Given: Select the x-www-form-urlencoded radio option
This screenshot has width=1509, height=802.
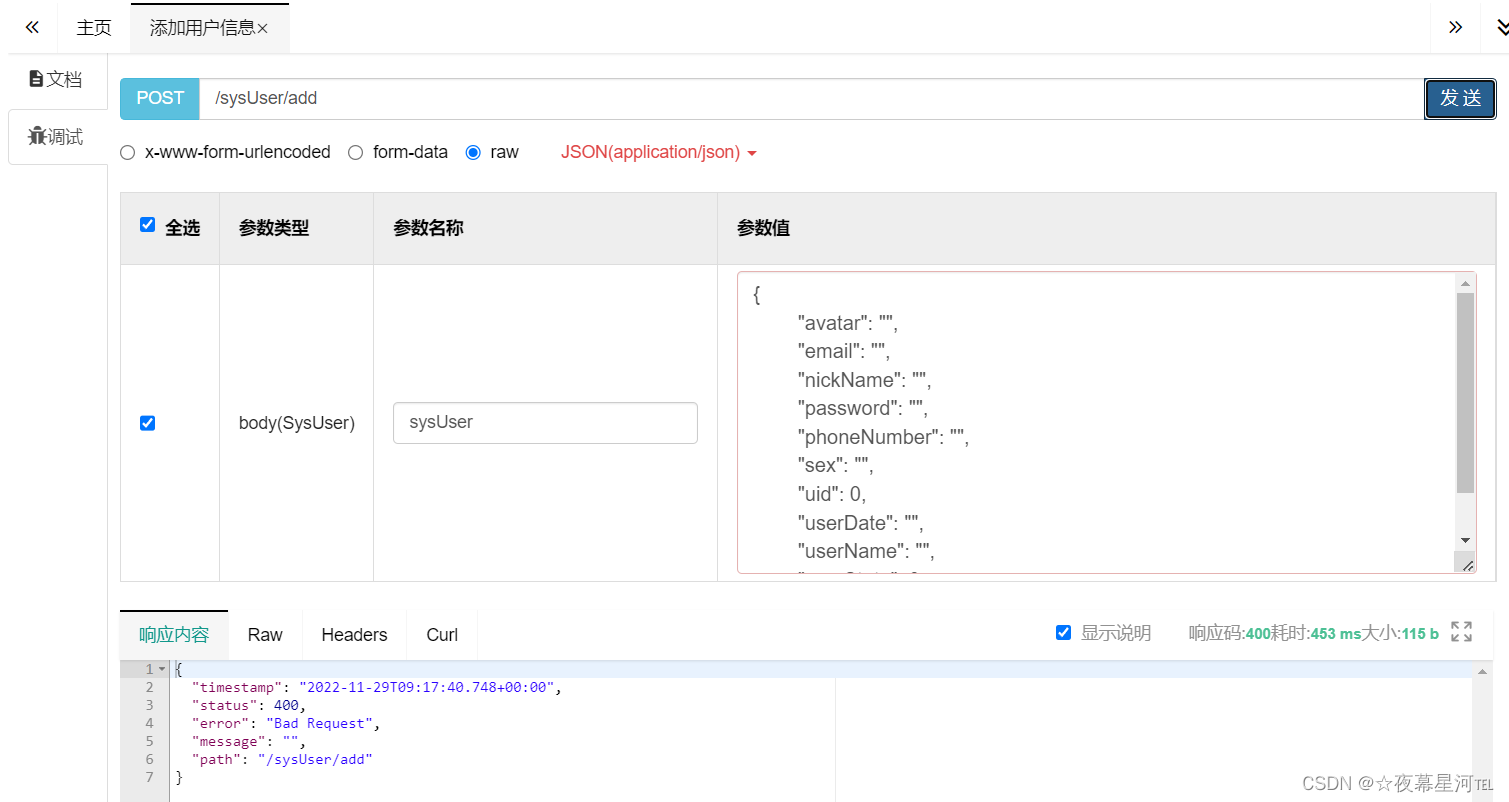Looking at the screenshot, I should (x=128, y=153).
